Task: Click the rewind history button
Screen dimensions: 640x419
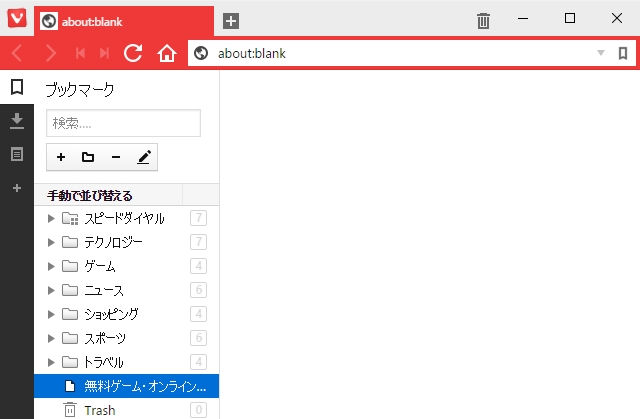Action: 80,53
